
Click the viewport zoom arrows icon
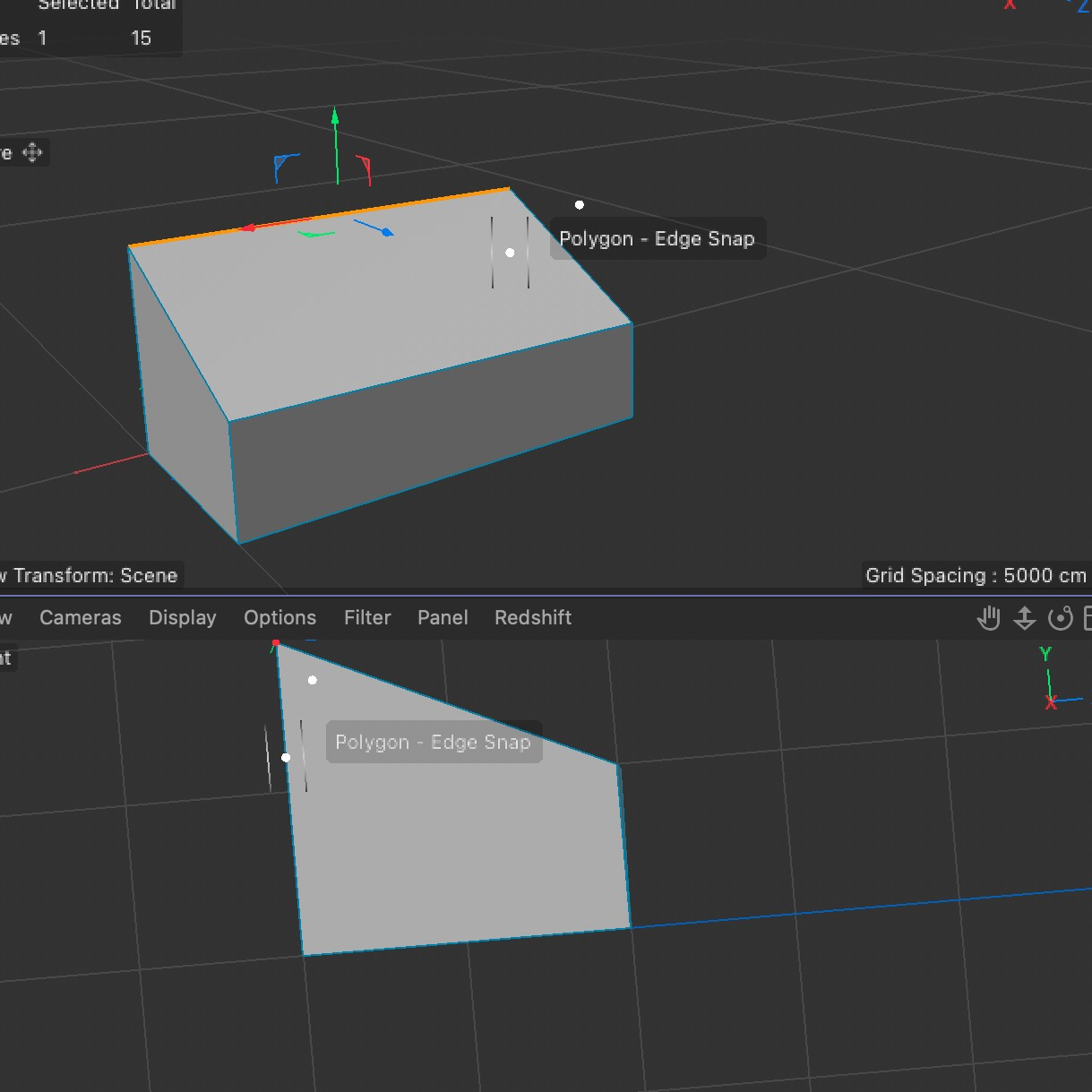pyautogui.click(x=1024, y=617)
